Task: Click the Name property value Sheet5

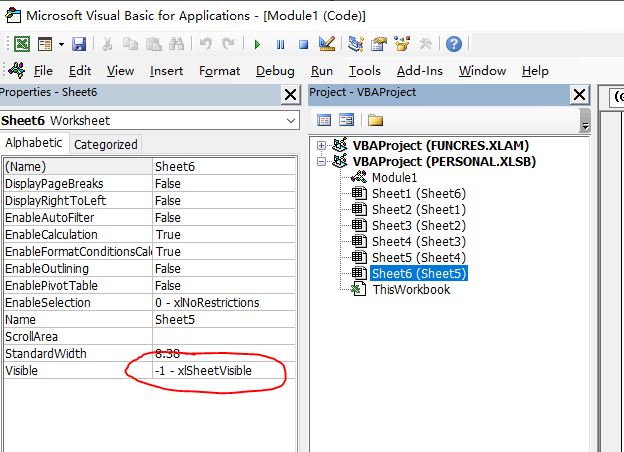Action: [224, 320]
